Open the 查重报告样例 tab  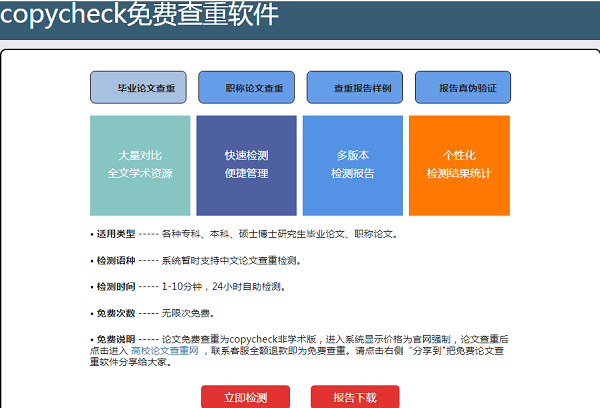tap(355, 87)
